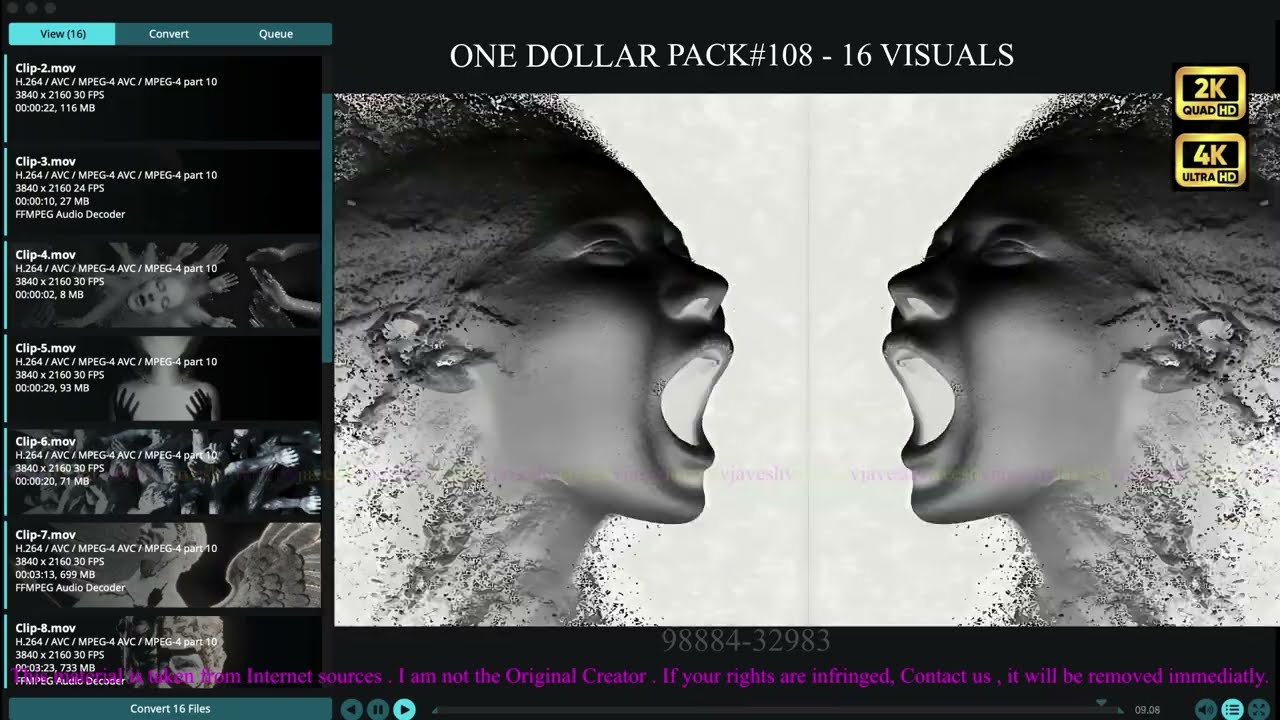1280x720 pixels.
Task: Toggle the playlist list icon
Action: click(1233, 709)
